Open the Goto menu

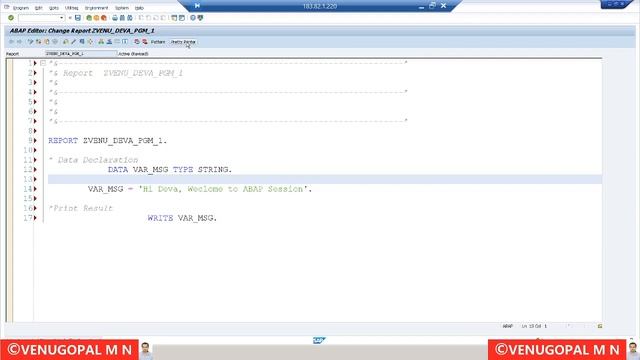(53, 8)
